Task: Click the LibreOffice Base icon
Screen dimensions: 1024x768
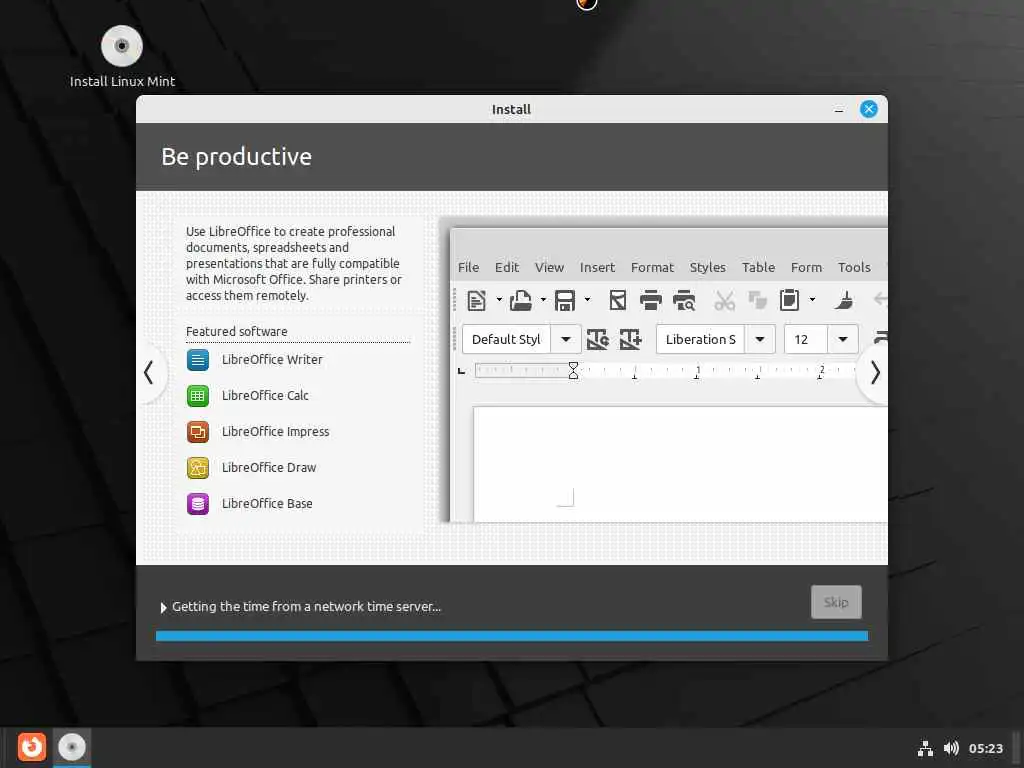Action: point(198,504)
